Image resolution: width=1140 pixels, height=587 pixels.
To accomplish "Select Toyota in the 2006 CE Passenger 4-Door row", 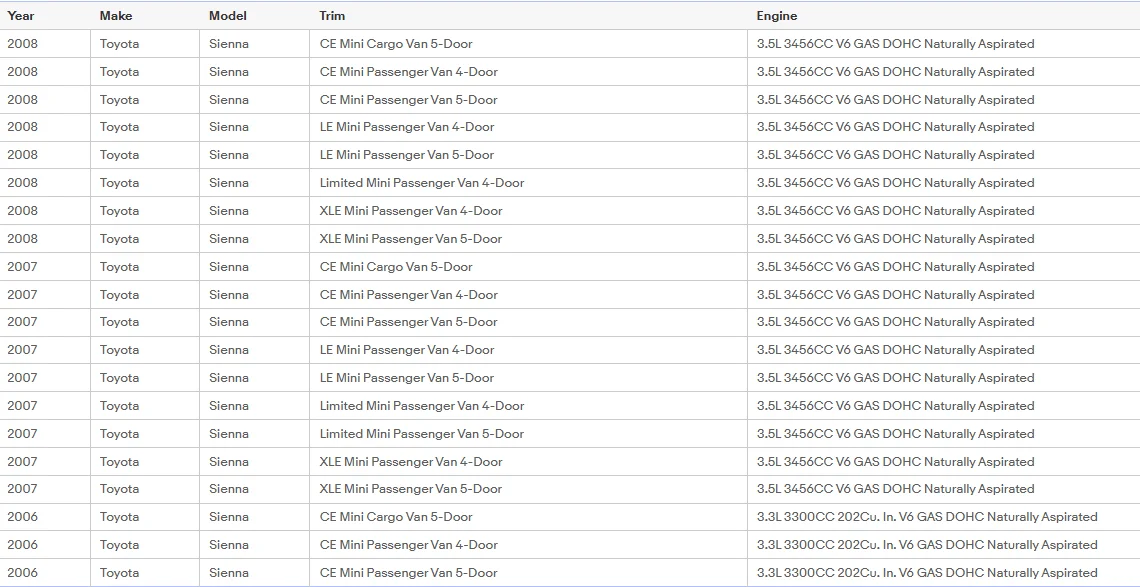I will (x=119, y=545).
